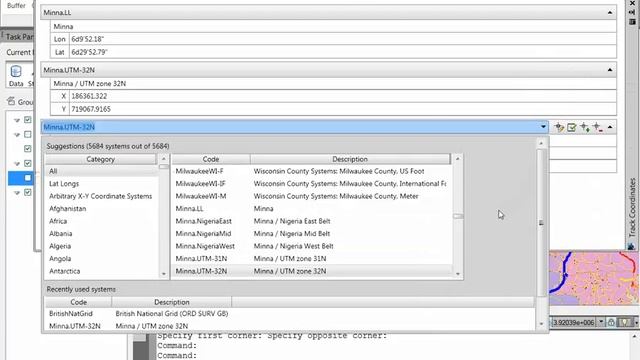Click up arrow of Code list scrollbar
This screenshot has height=360, width=640.
[458, 158]
